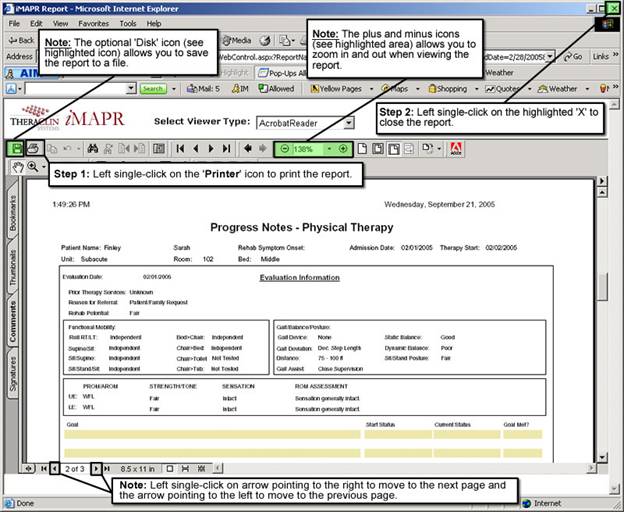Click the Adobe logo icon in toolbar
The image size is (624, 512).
tap(456, 148)
